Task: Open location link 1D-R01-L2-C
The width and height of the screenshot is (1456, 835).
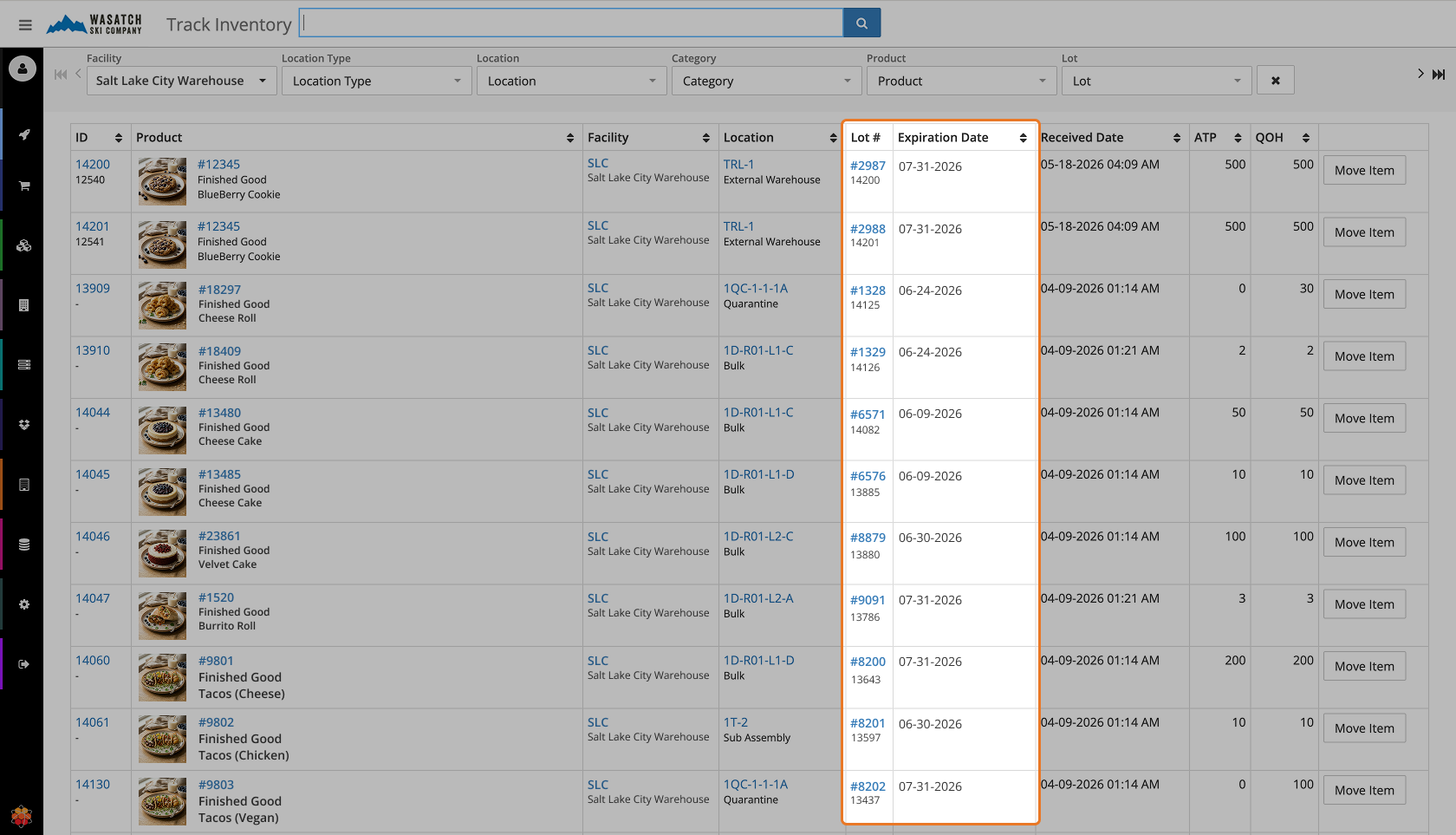Action: (758, 536)
